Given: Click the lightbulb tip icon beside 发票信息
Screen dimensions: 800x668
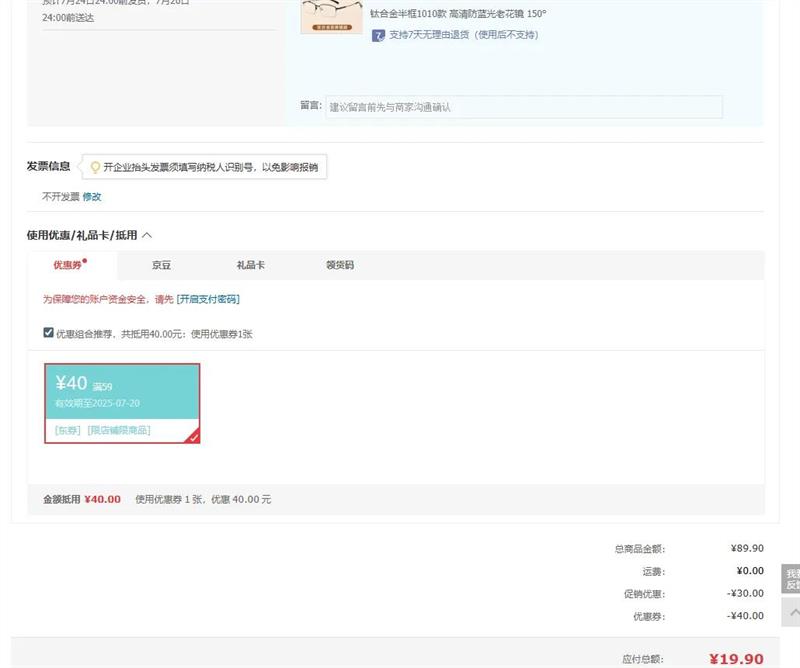Looking at the screenshot, I should pyautogui.click(x=95, y=167).
